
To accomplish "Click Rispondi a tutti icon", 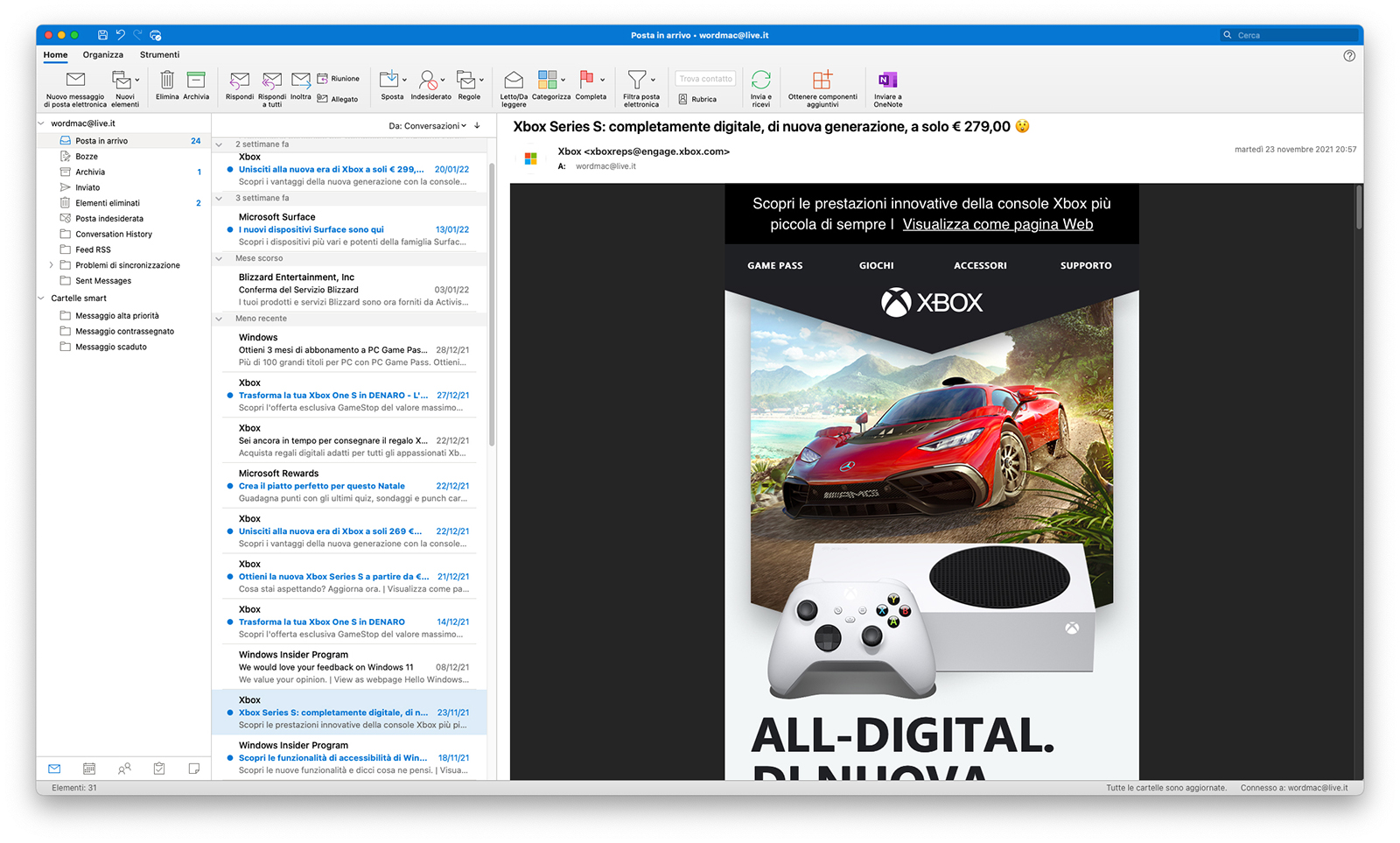I will [x=272, y=81].
